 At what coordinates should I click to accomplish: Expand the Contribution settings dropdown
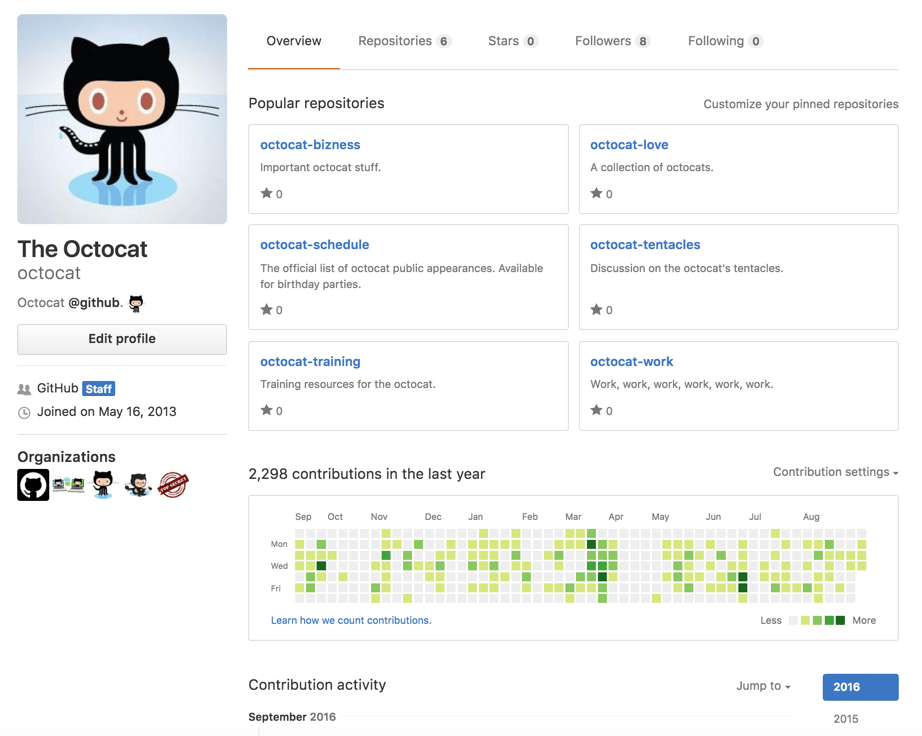tap(836, 472)
